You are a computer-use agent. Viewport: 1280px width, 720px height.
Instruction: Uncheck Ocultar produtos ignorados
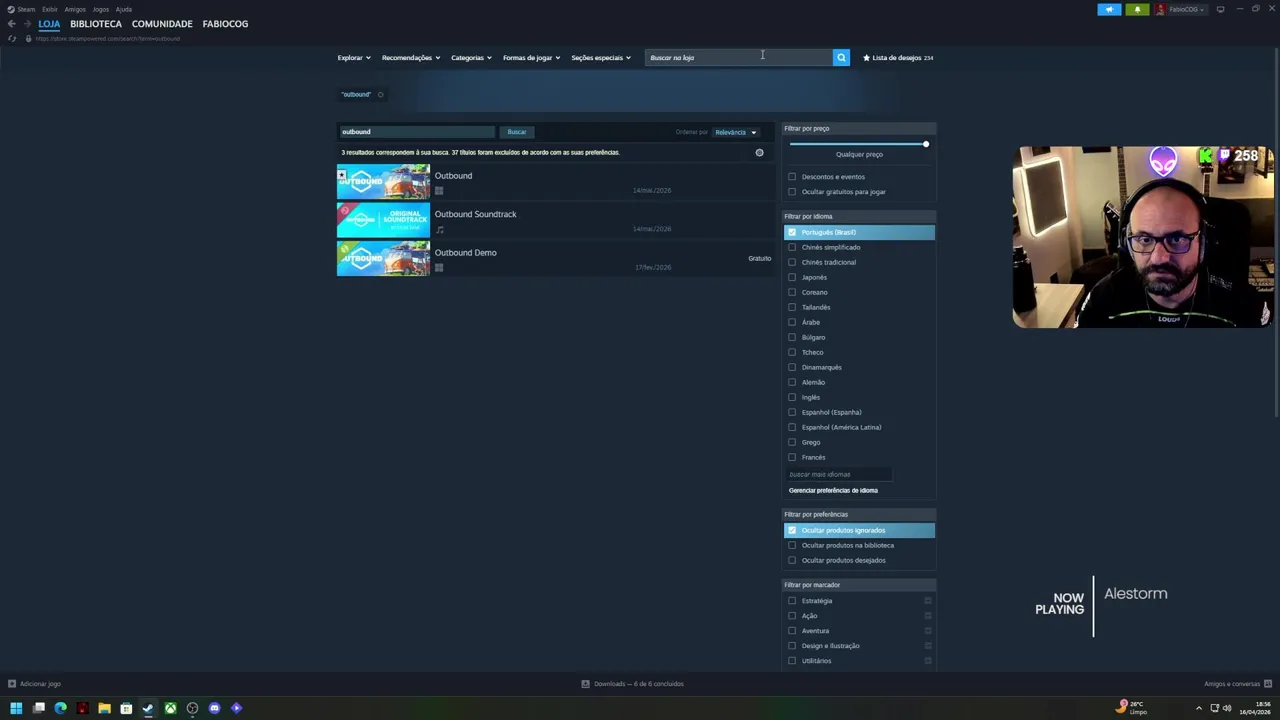pyautogui.click(x=792, y=530)
